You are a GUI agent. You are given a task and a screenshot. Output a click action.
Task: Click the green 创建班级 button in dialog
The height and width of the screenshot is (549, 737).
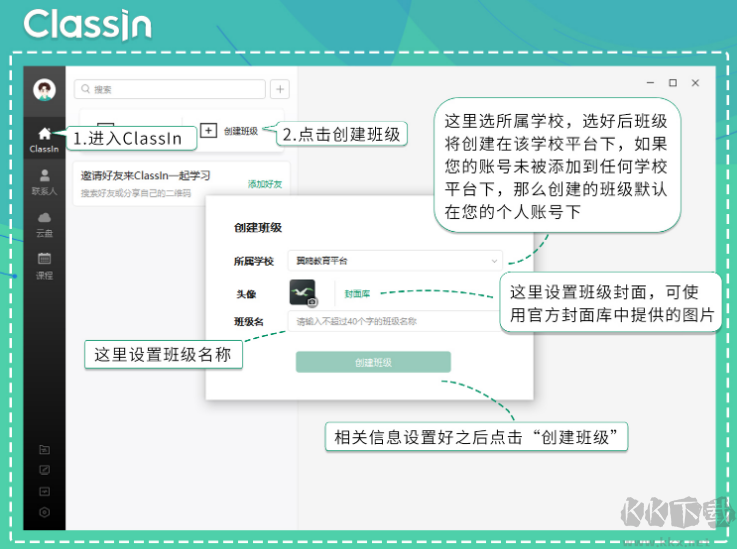(373, 362)
